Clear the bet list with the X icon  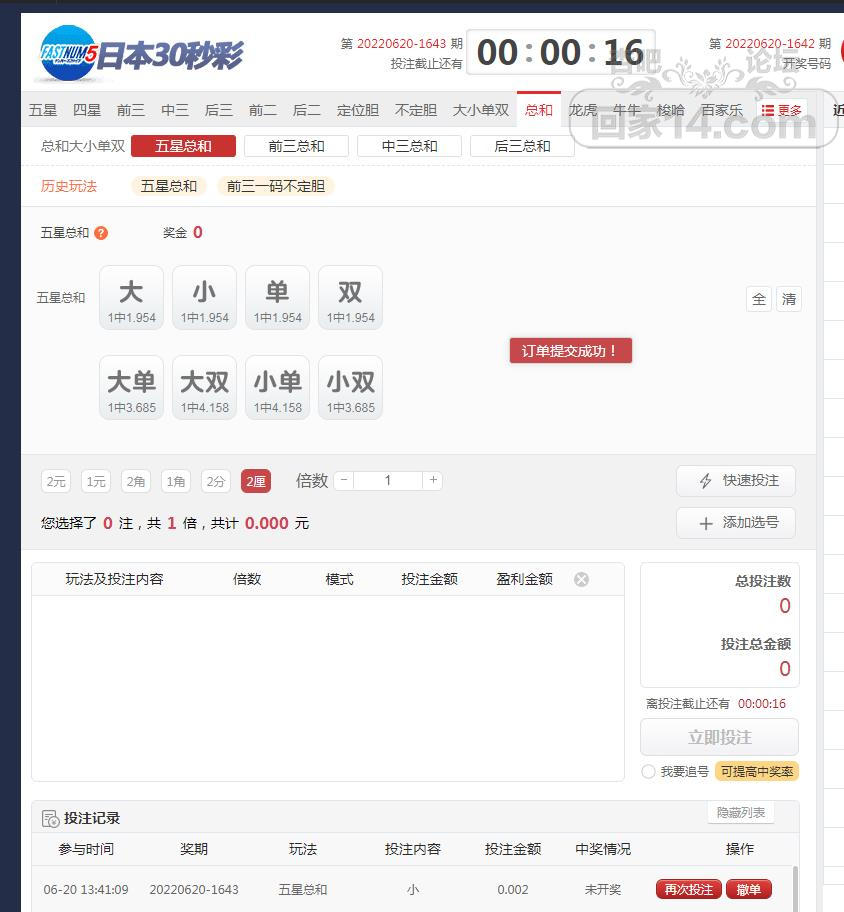[x=581, y=579]
